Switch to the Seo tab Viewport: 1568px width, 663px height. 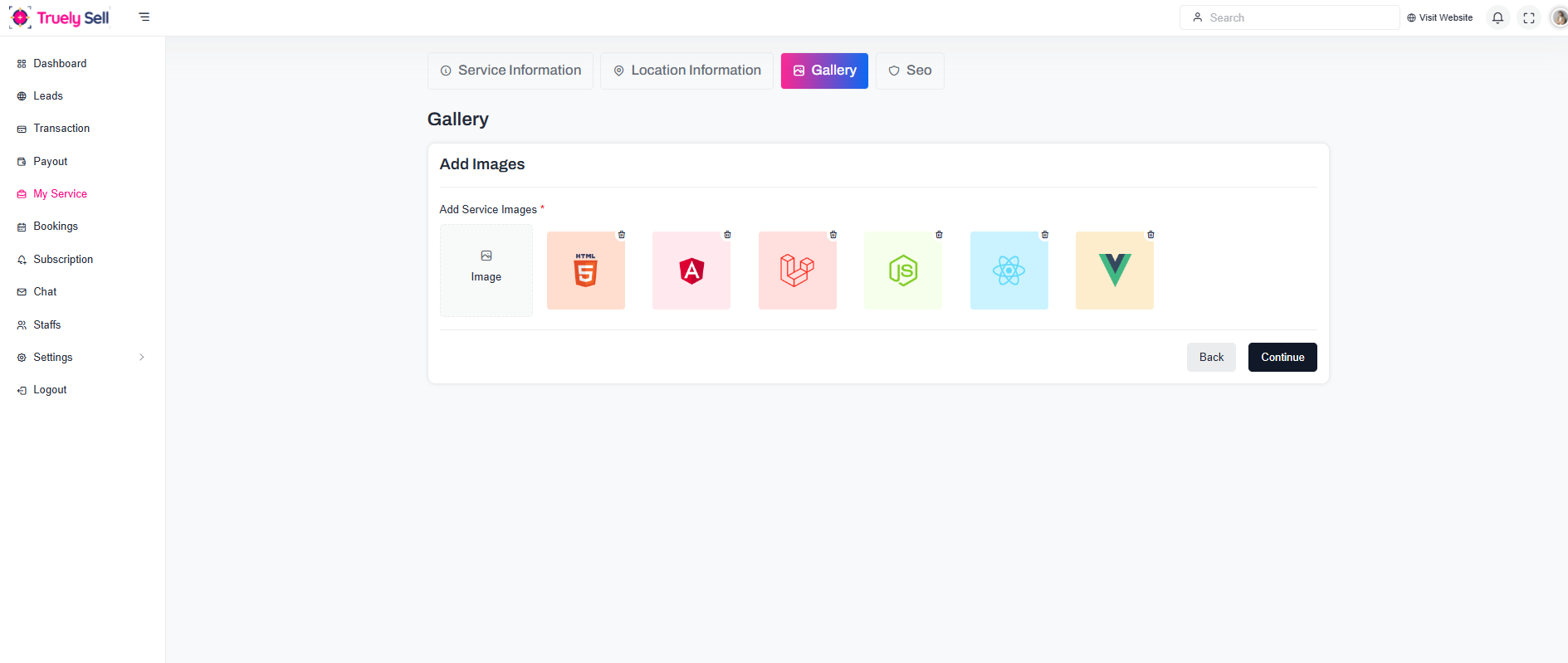pos(910,71)
